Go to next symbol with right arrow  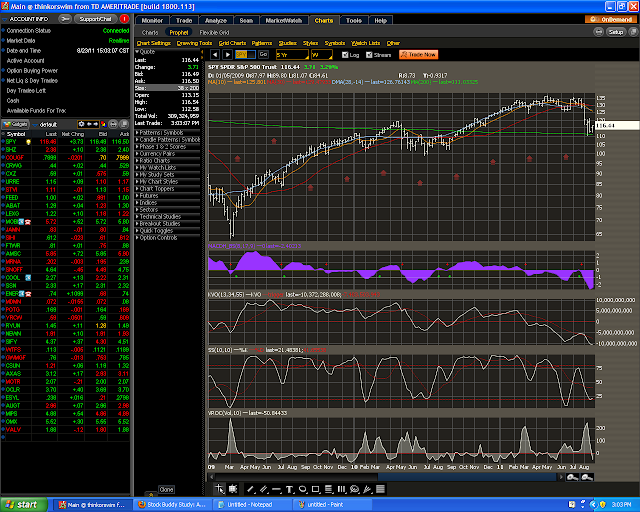(x=228, y=55)
